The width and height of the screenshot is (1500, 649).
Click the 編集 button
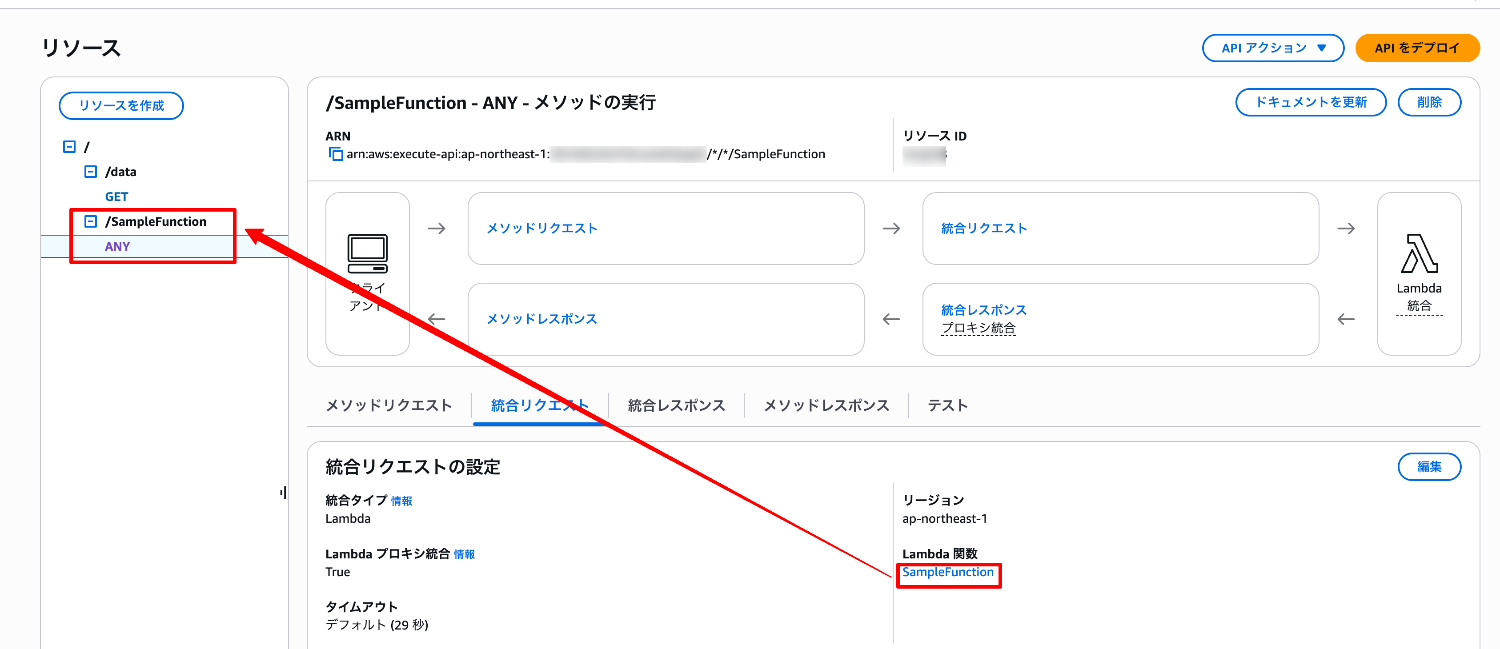pyautogui.click(x=1429, y=467)
